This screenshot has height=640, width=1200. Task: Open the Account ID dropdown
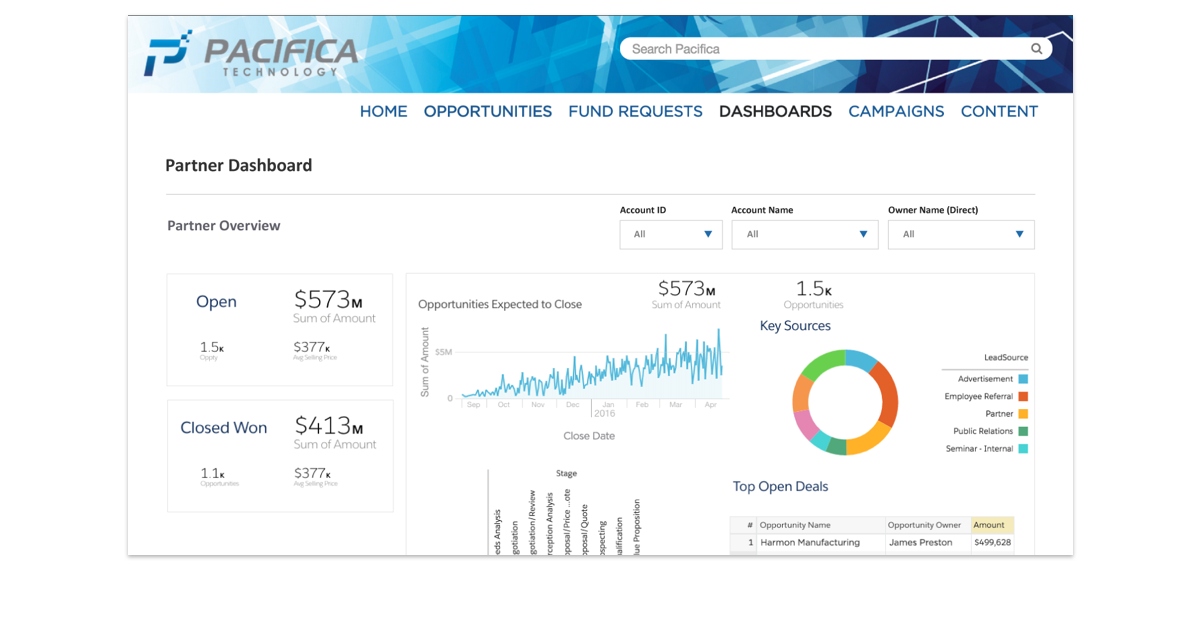pyautogui.click(x=671, y=234)
